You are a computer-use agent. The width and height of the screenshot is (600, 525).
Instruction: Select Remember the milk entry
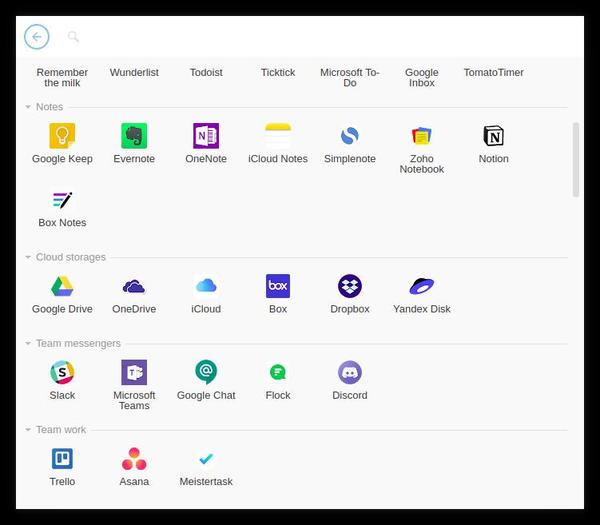coord(62,78)
